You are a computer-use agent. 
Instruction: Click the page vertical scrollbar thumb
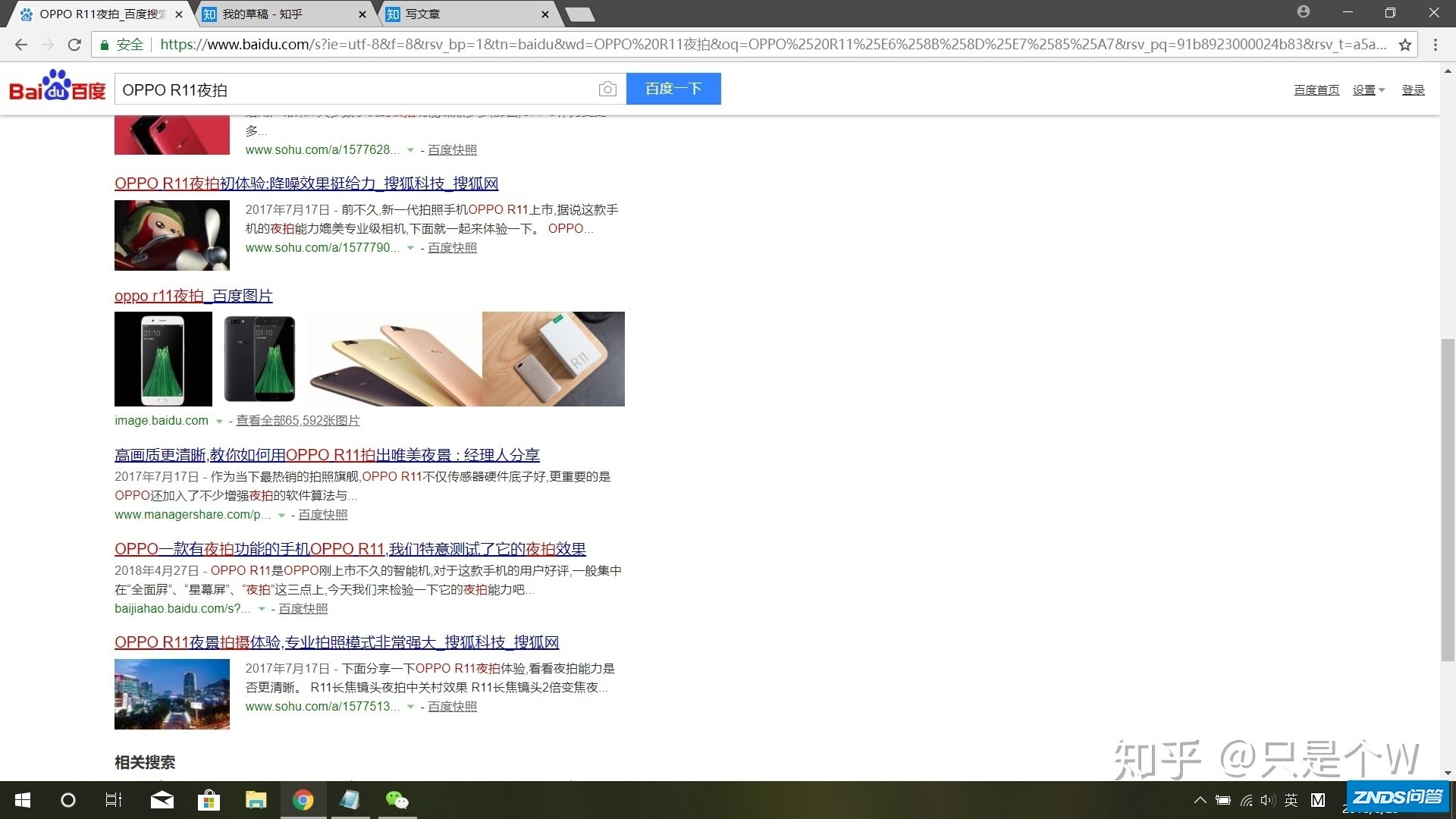(1448, 499)
